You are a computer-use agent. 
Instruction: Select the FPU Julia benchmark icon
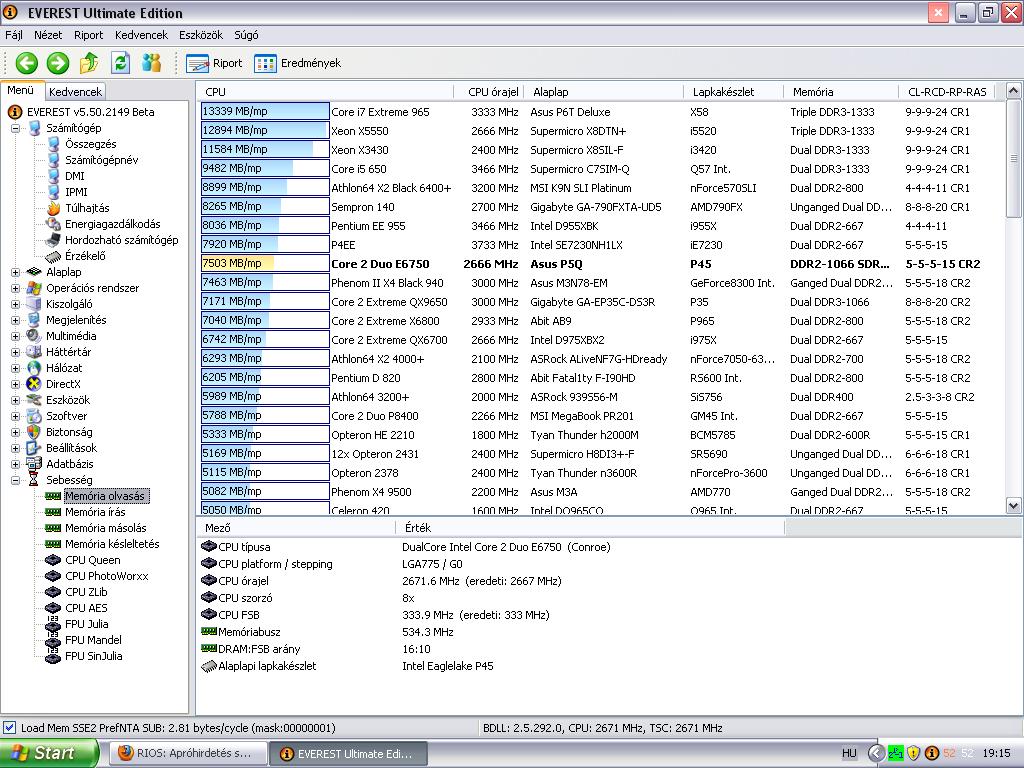pyautogui.click(x=54, y=624)
